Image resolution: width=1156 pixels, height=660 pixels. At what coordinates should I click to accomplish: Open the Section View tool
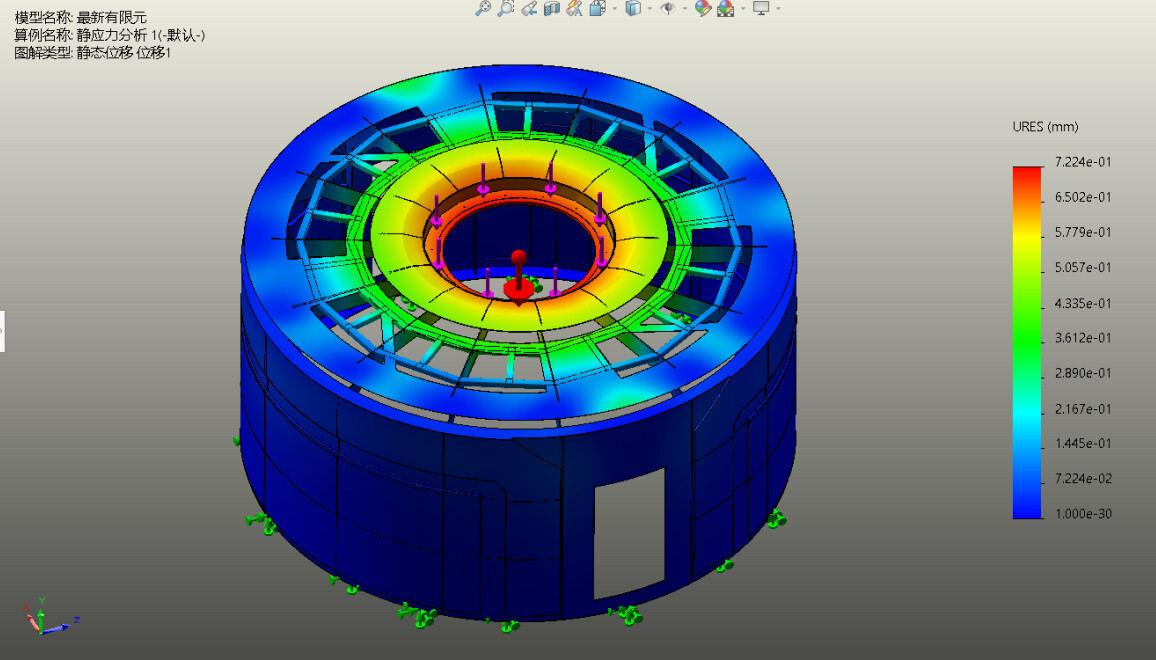tap(551, 8)
